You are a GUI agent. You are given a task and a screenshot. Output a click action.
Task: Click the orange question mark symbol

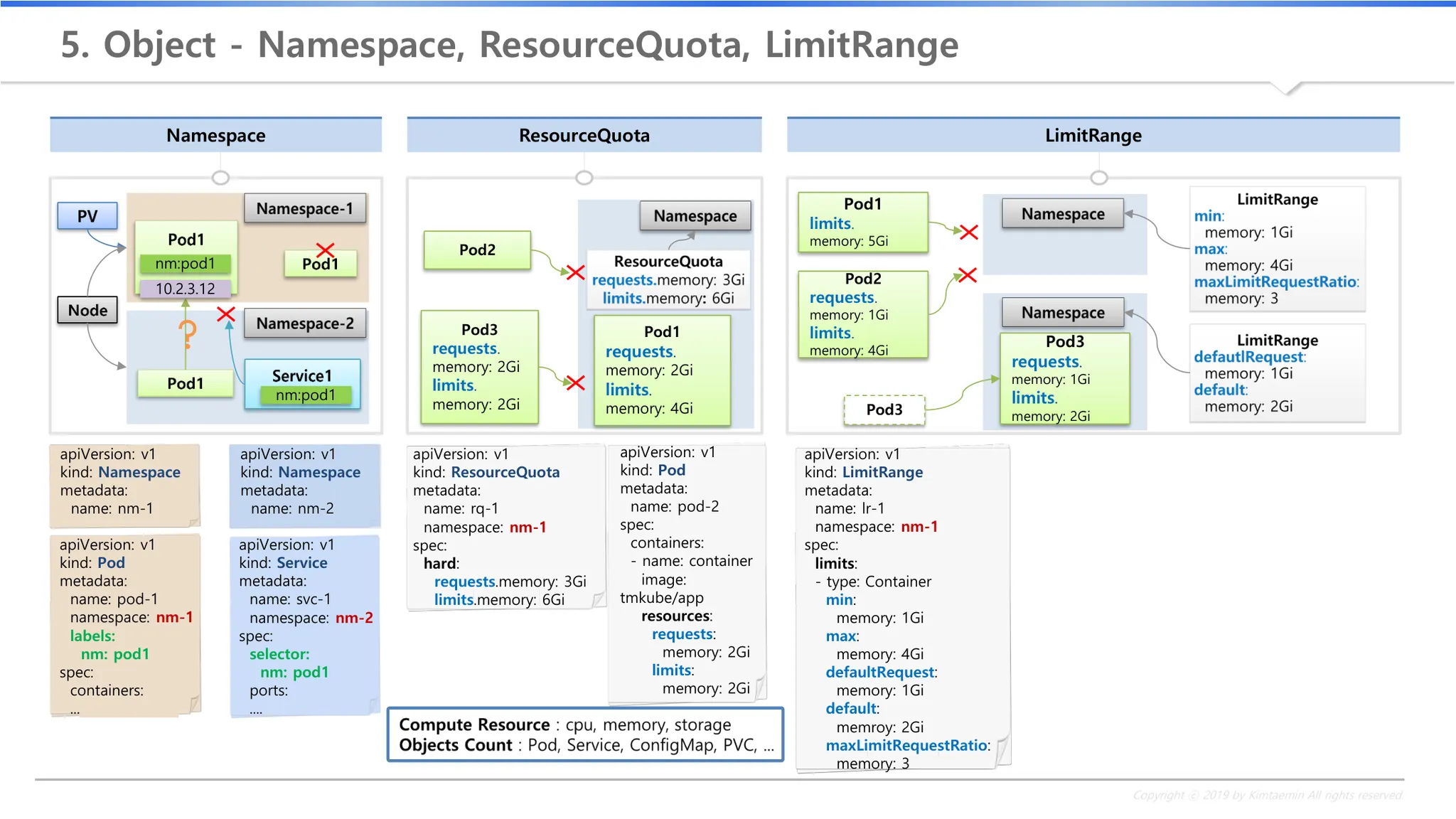[x=187, y=333]
